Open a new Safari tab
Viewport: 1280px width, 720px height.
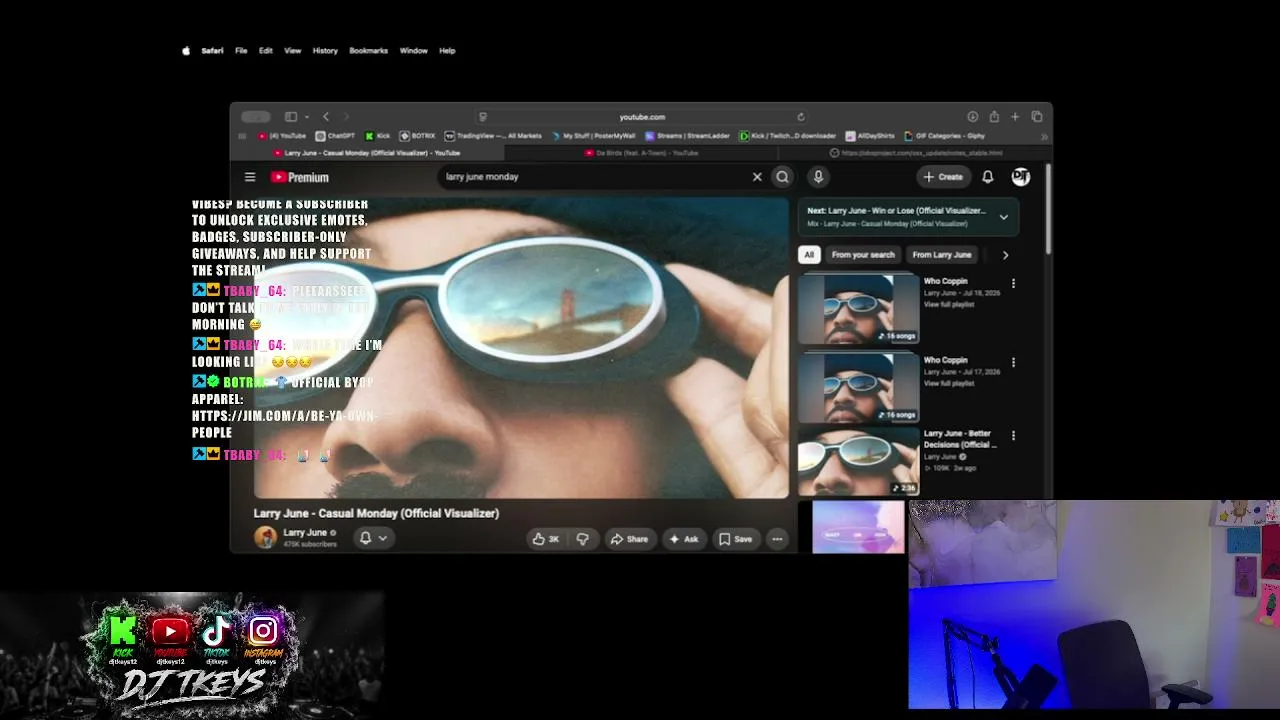coord(1015,117)
